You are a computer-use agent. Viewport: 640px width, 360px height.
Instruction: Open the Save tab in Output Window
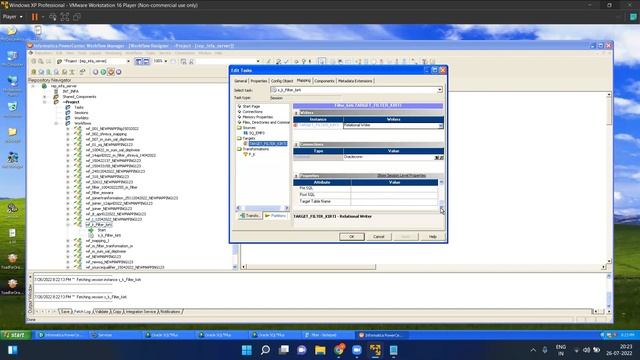click(x=65, y=311)
